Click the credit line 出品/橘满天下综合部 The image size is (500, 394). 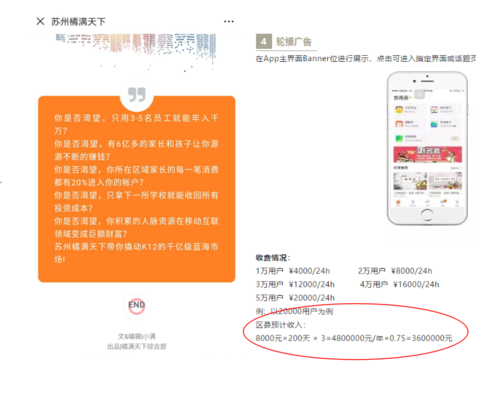coord(137,347)
